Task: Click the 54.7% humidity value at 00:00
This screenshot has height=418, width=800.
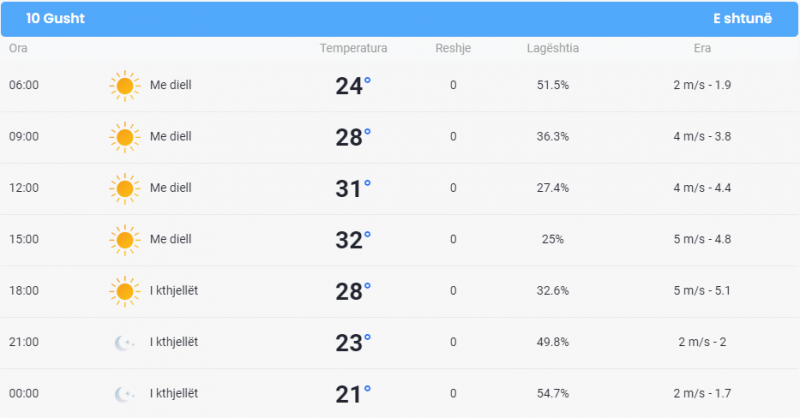Action: pyautogui.click(x=553, y=394)
